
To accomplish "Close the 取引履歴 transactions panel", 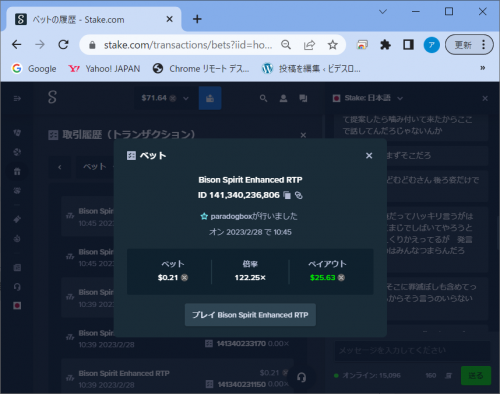I will (303, 135).
